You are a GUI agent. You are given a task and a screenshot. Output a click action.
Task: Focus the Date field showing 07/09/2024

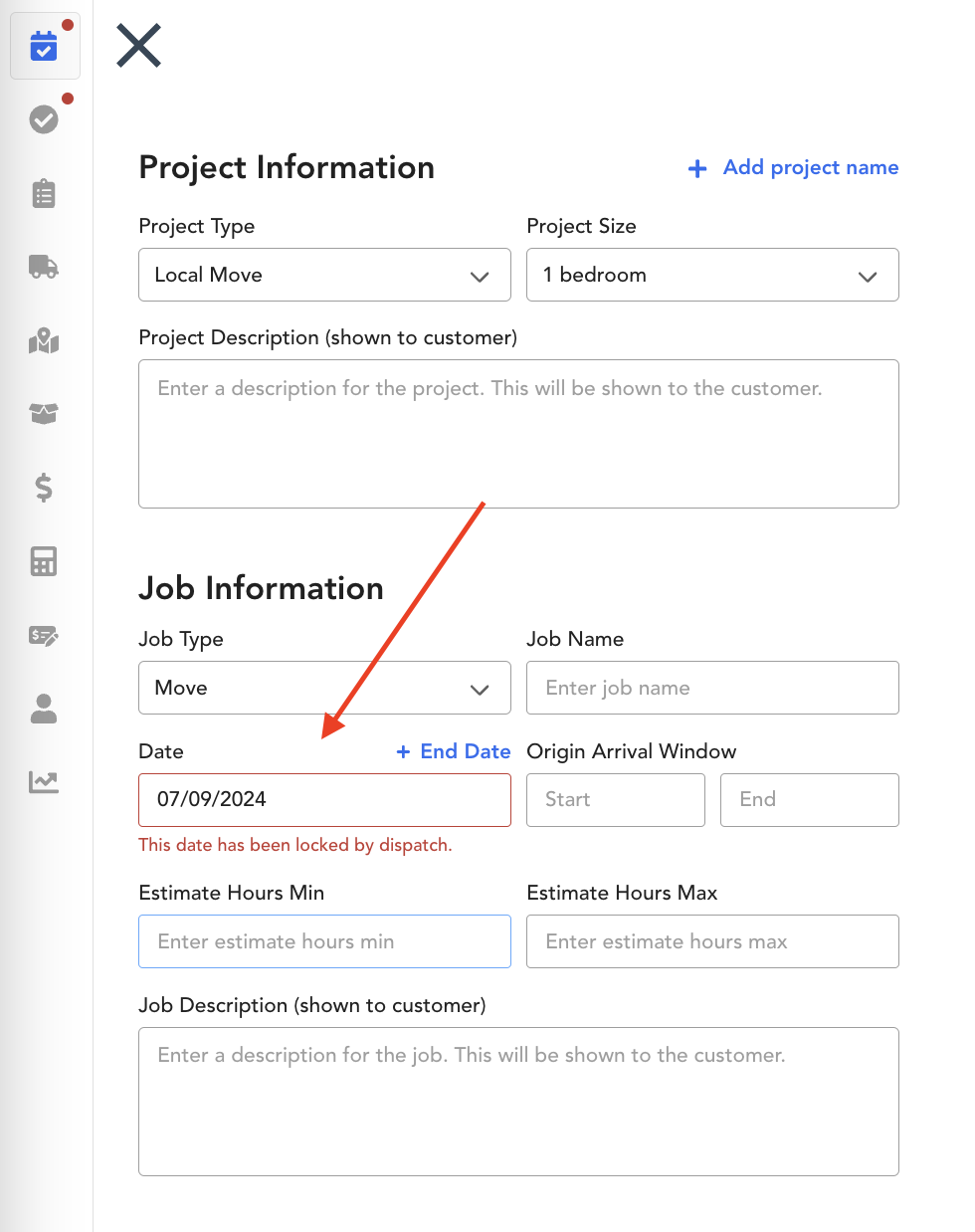[x=324, y=800]
